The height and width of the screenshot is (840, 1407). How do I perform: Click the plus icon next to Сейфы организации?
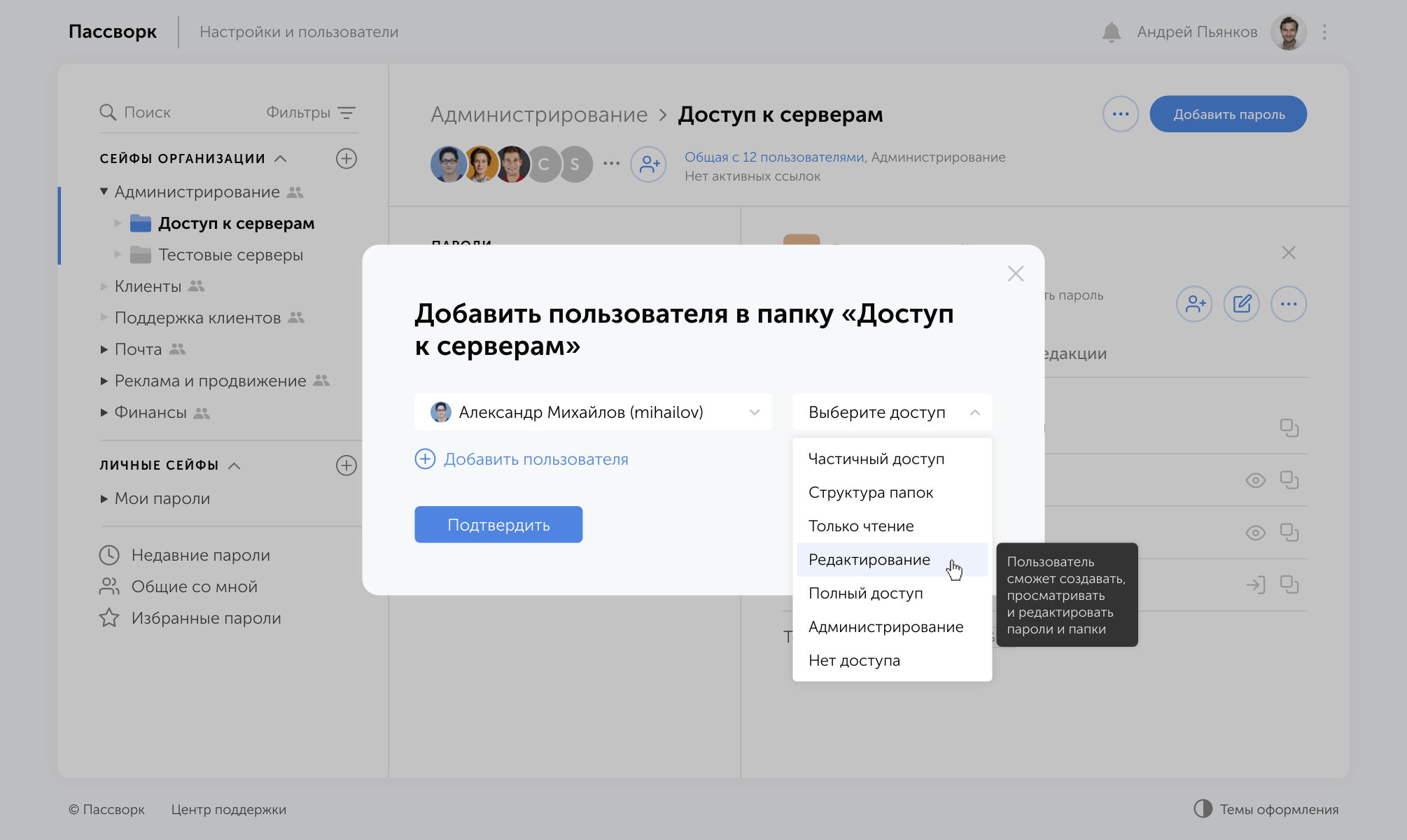(346, 158)
